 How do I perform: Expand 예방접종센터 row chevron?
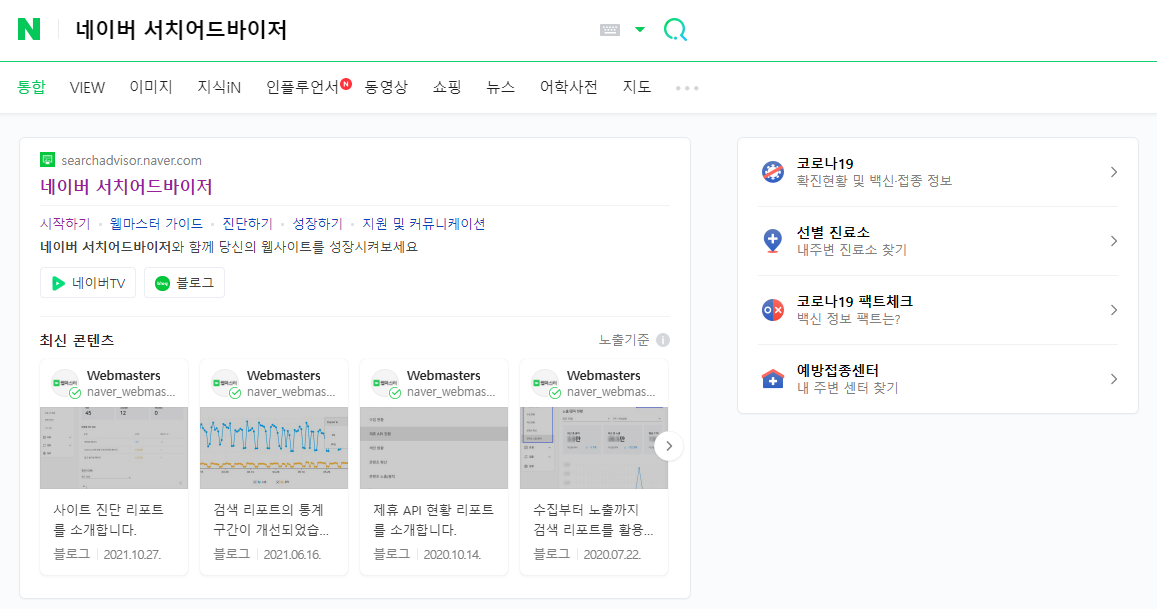(1114, 379)
